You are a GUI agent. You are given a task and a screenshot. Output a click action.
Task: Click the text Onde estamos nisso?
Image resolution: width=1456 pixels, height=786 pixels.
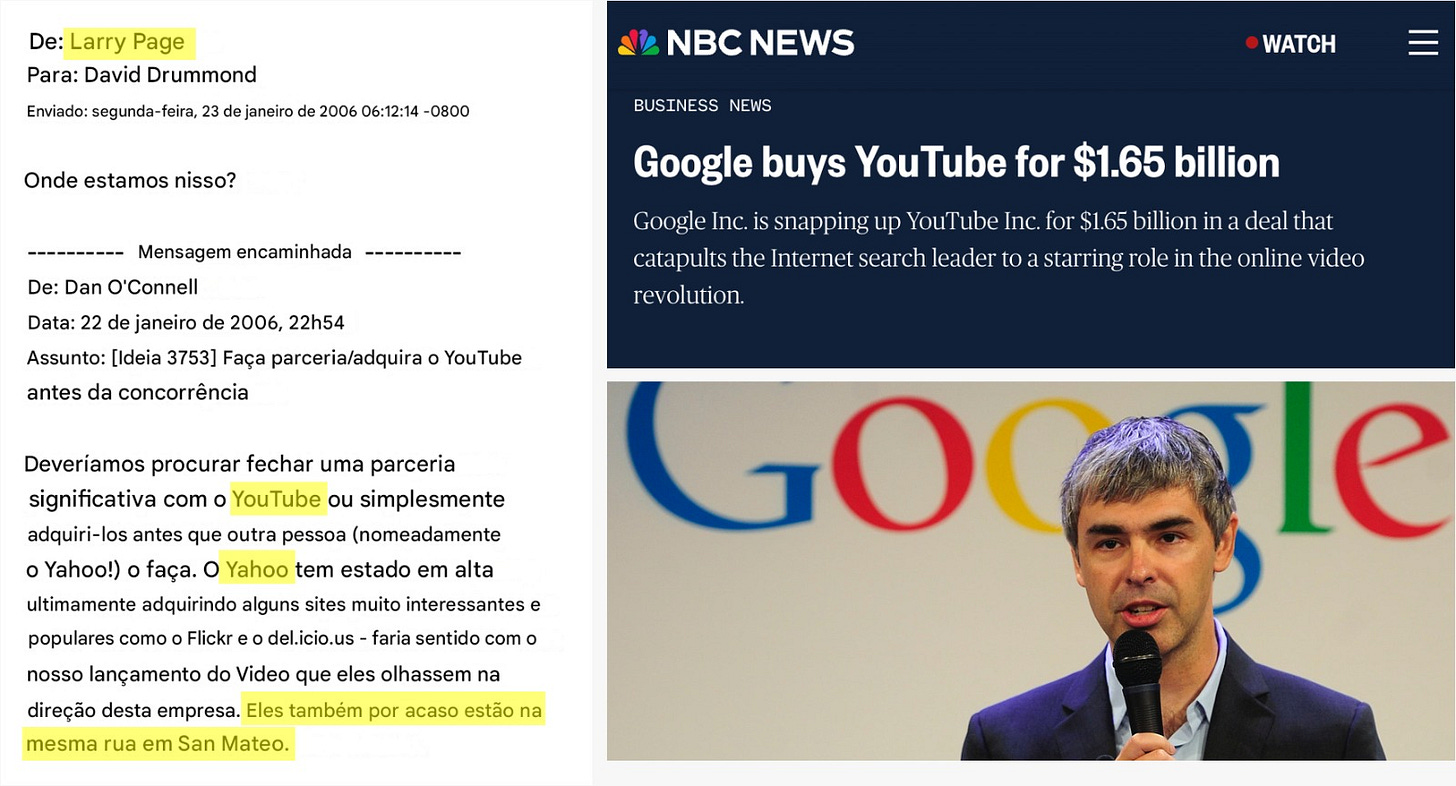click(130, 180)
